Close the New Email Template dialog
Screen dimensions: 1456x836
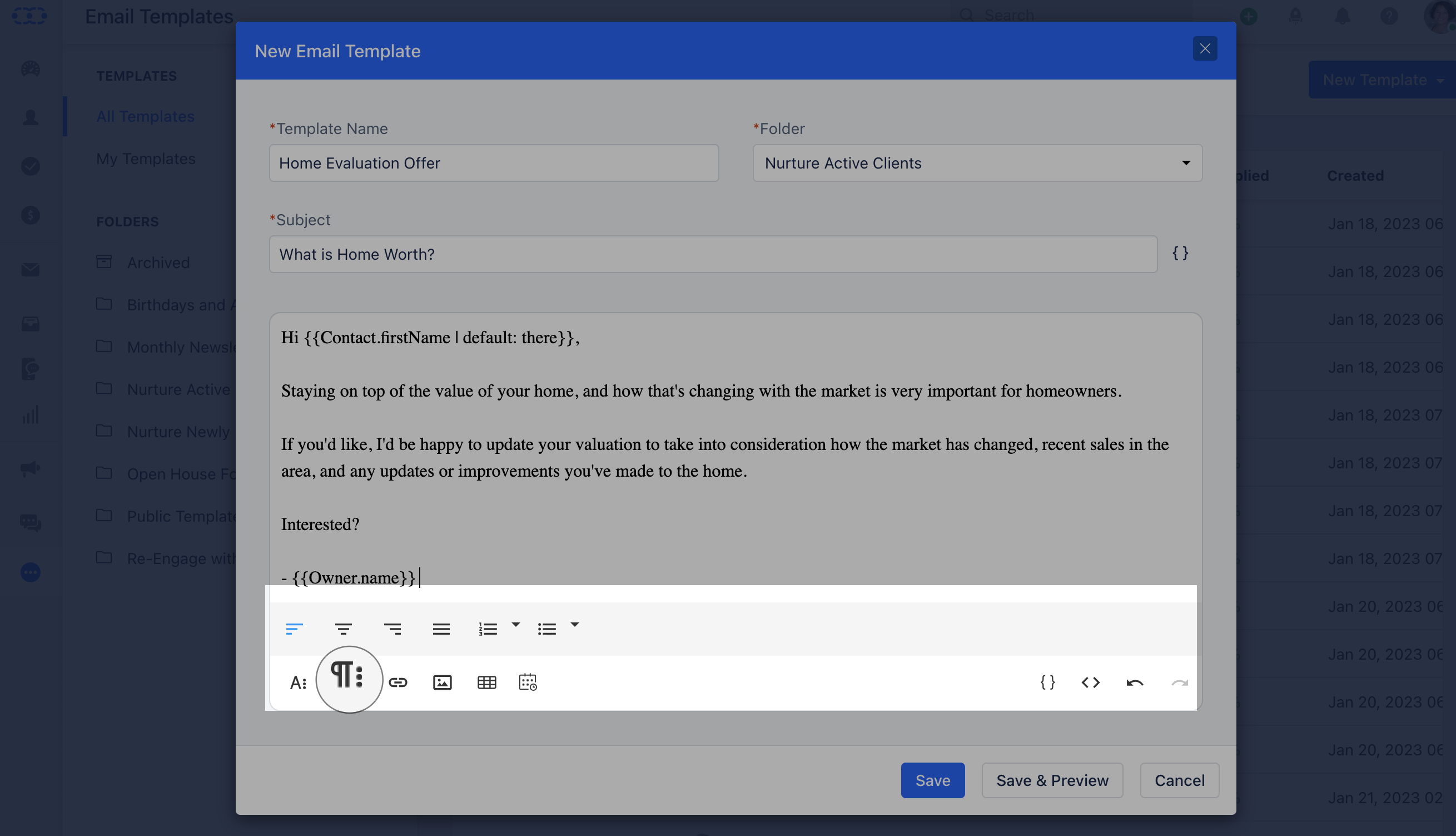click(1205, 49)
